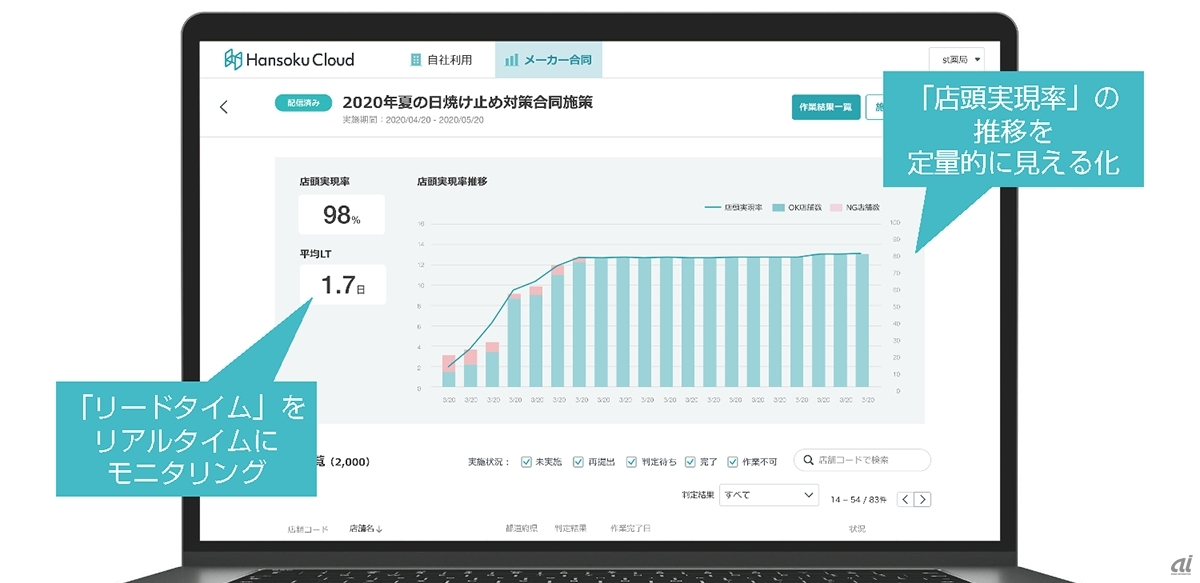Click the OK店舗数 legend swatch
Image resolution: width=1200 pixels, height=583 pixels.
(x=779, y=207)
